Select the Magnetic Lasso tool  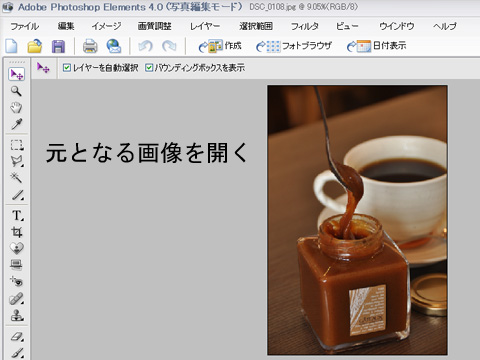[x=17, y=161]
